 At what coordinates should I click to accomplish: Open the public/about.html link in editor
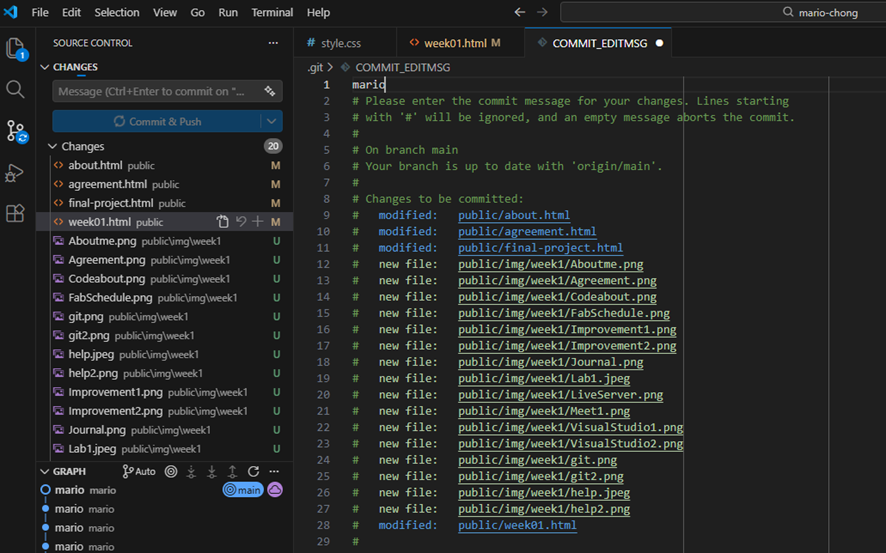pos(514,215)
